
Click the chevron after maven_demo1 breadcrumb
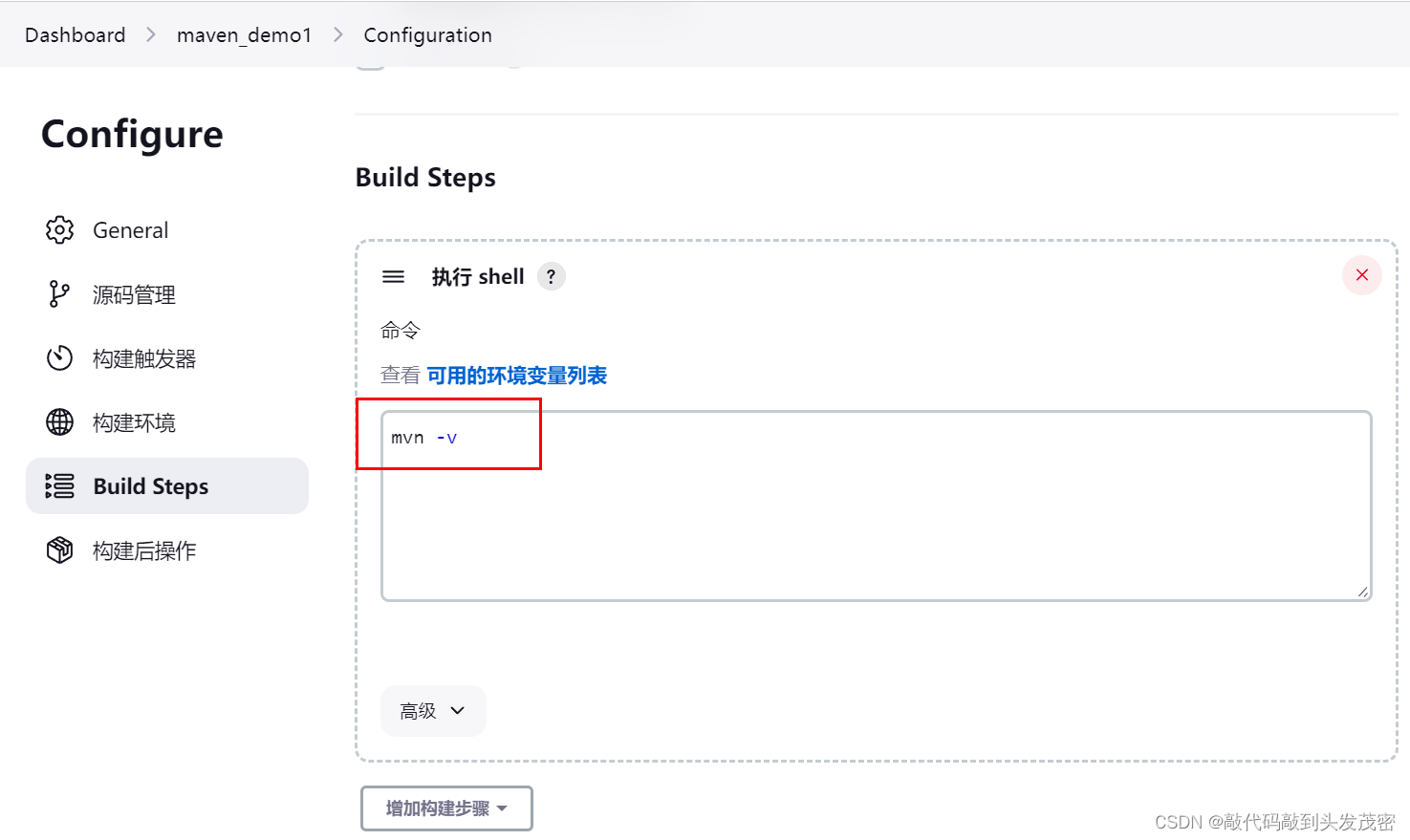(x=338, y=35)
